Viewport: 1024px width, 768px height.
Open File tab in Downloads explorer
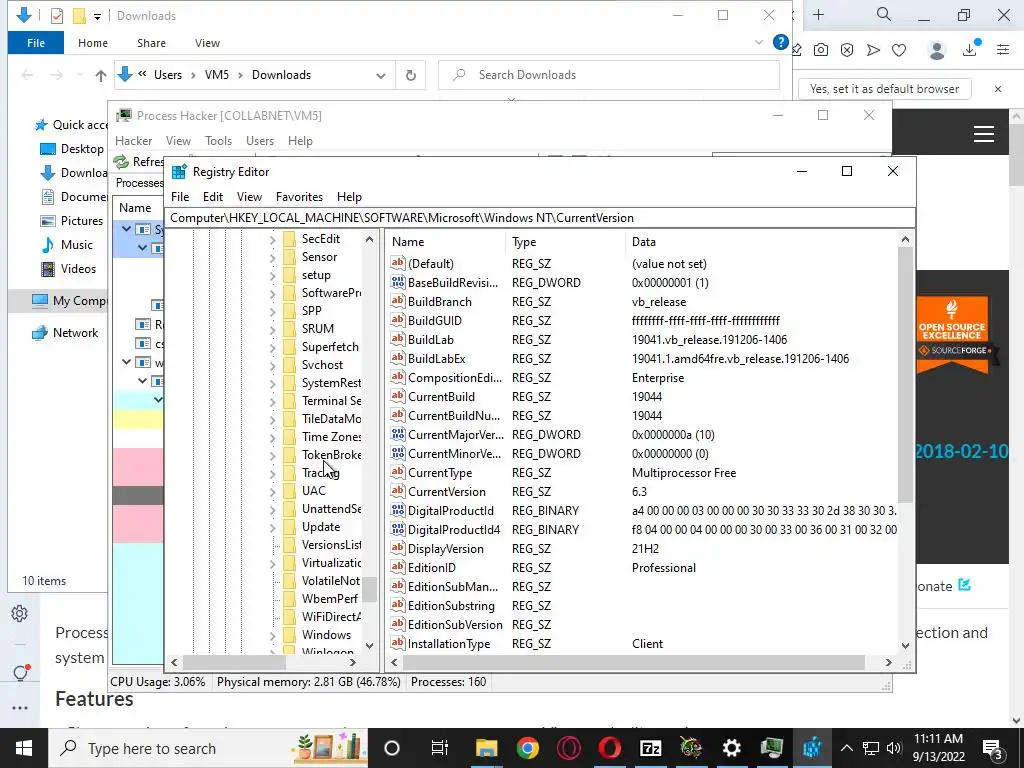(36, 43)
